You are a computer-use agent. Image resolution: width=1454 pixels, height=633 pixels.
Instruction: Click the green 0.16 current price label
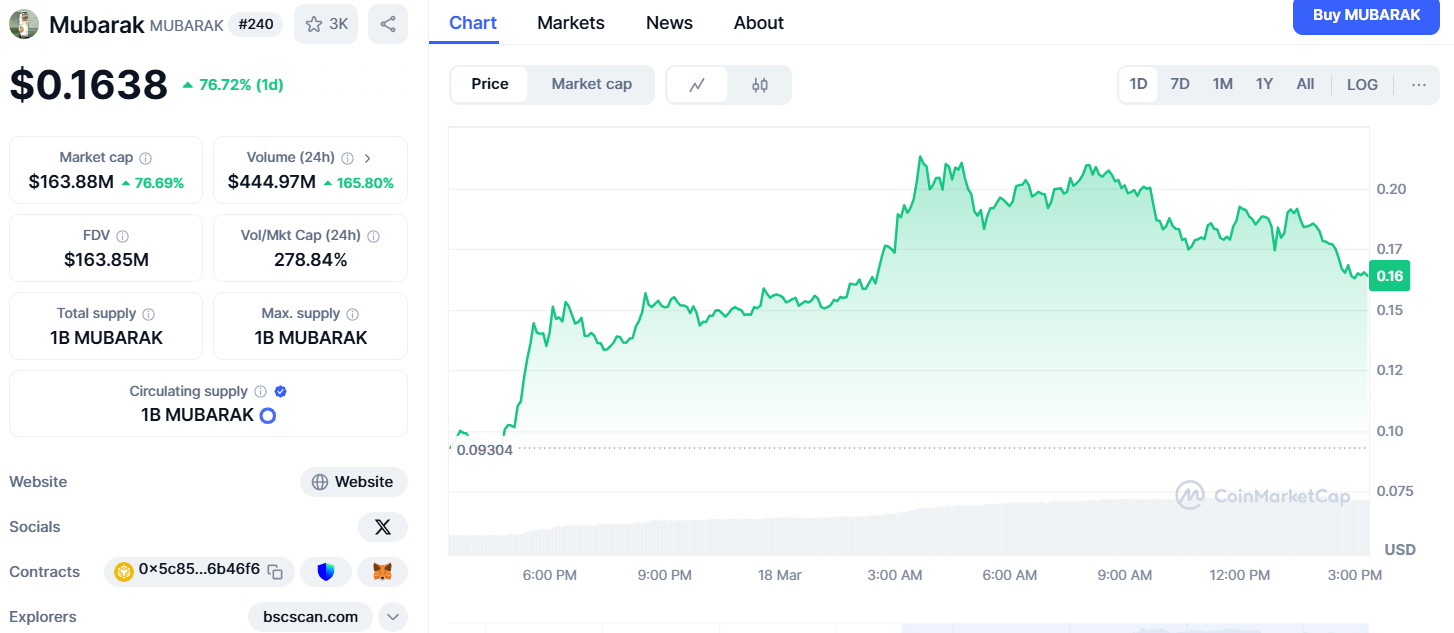click(x=1390, y=276)
